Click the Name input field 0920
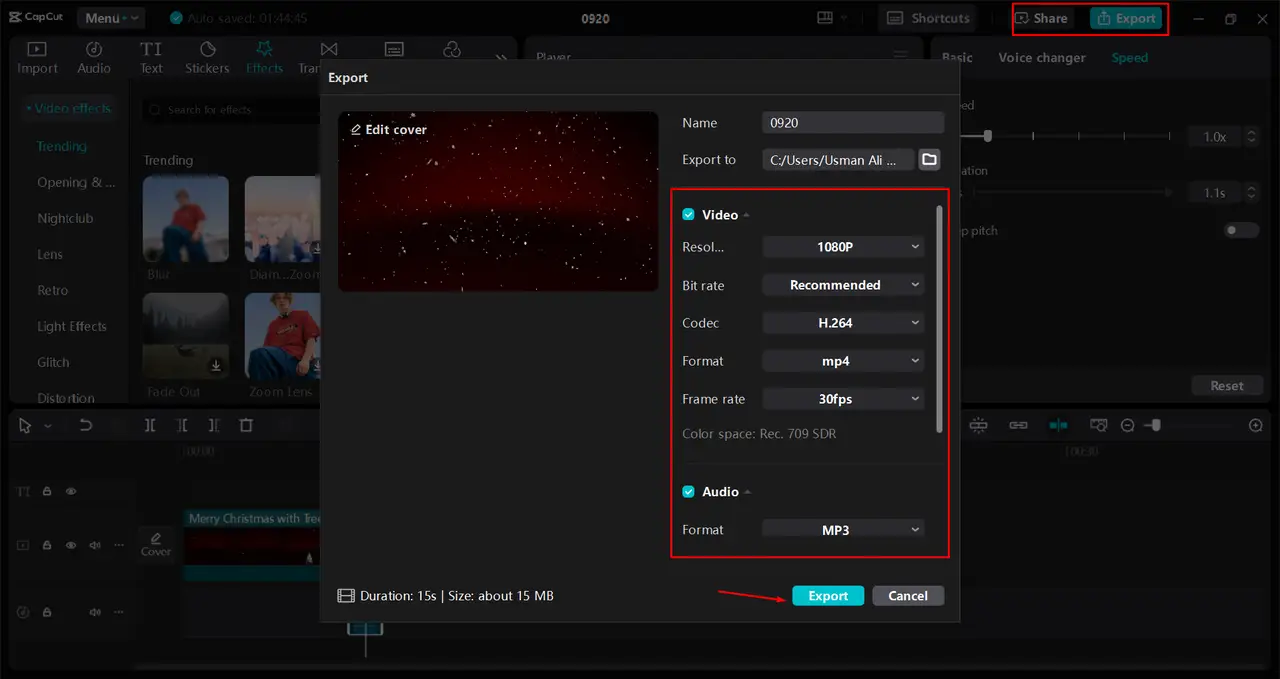The width and height of the screenshot is (1280, 679). coord(853,122)
